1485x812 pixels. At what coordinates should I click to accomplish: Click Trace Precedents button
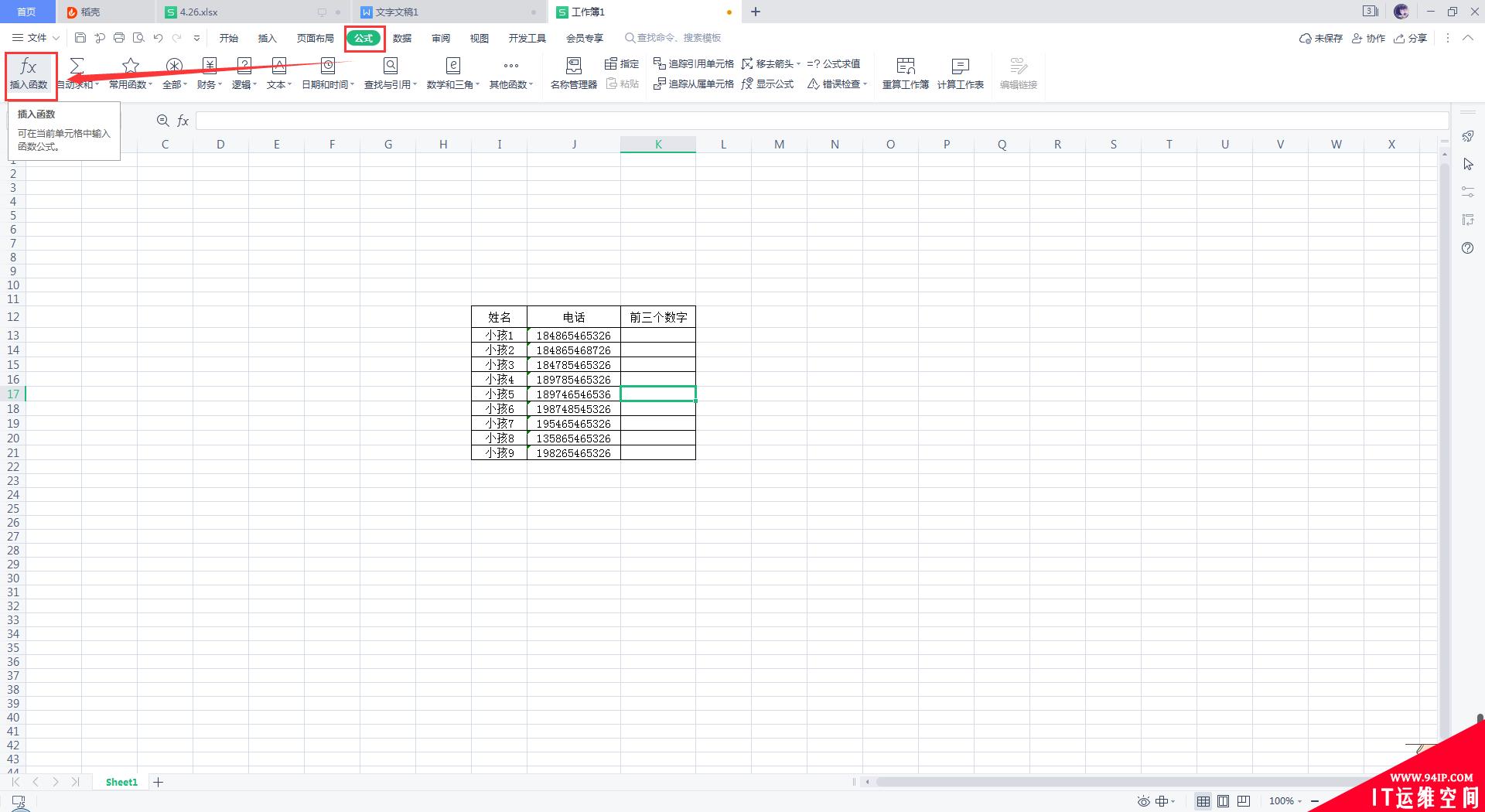[x=694, y=64]
